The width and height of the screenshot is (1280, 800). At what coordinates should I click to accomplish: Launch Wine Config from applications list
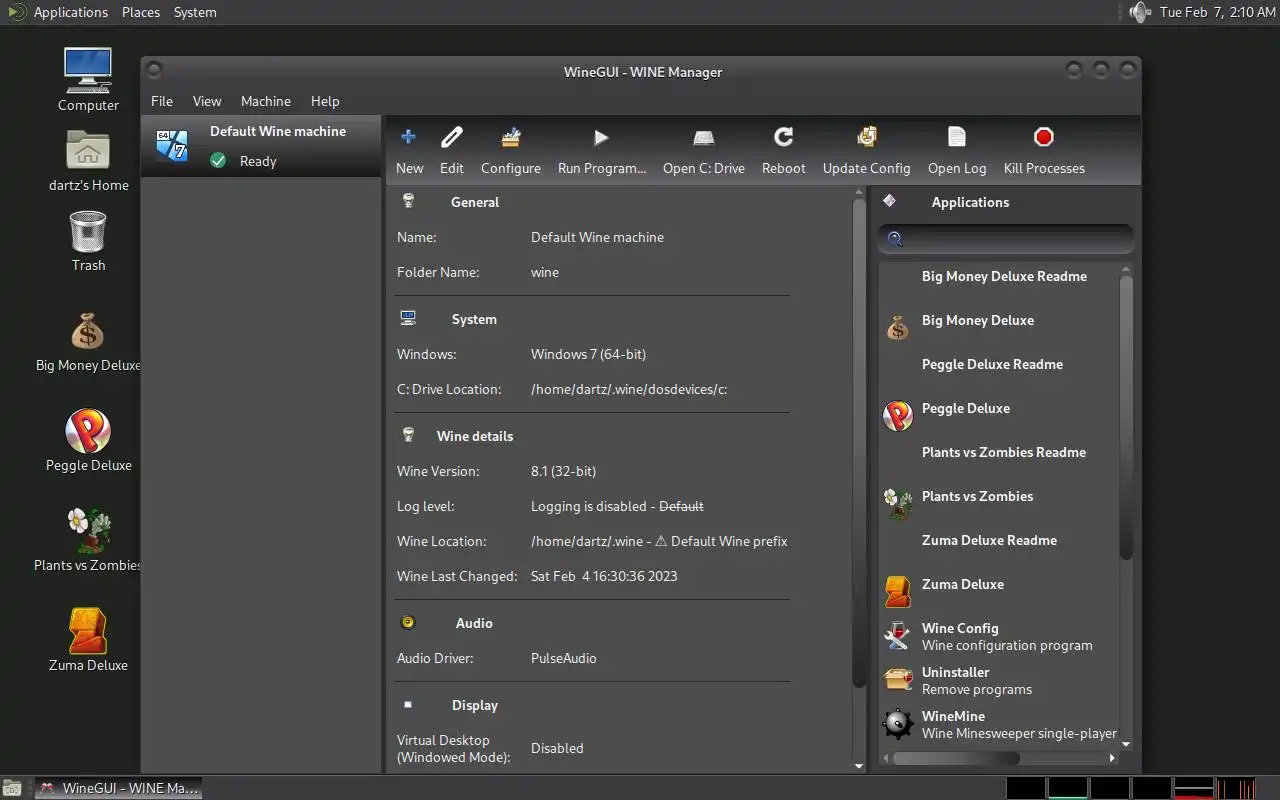[1000, 636]
